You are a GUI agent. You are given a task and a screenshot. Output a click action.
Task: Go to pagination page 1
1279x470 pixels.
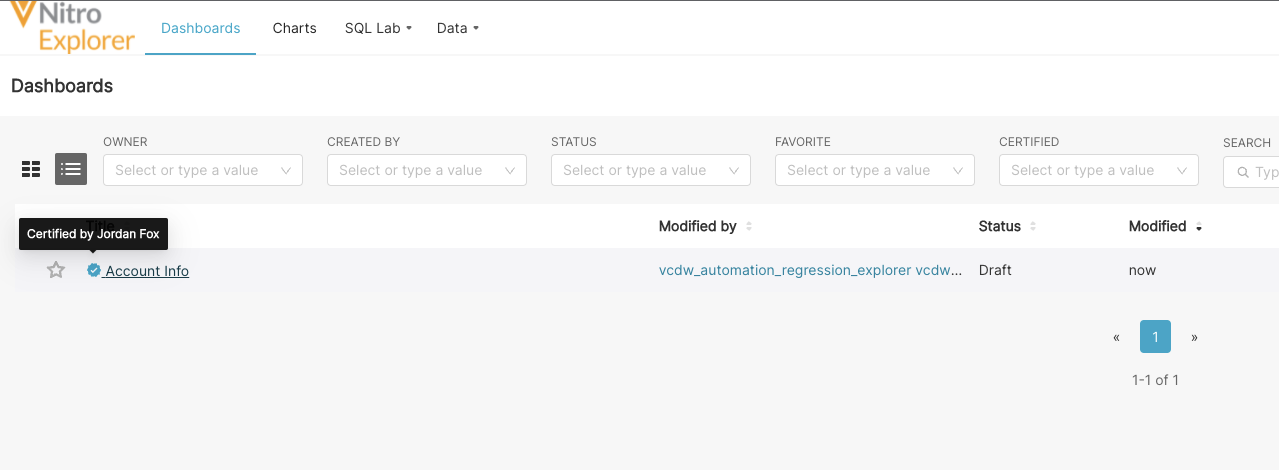click(1155, 337)
